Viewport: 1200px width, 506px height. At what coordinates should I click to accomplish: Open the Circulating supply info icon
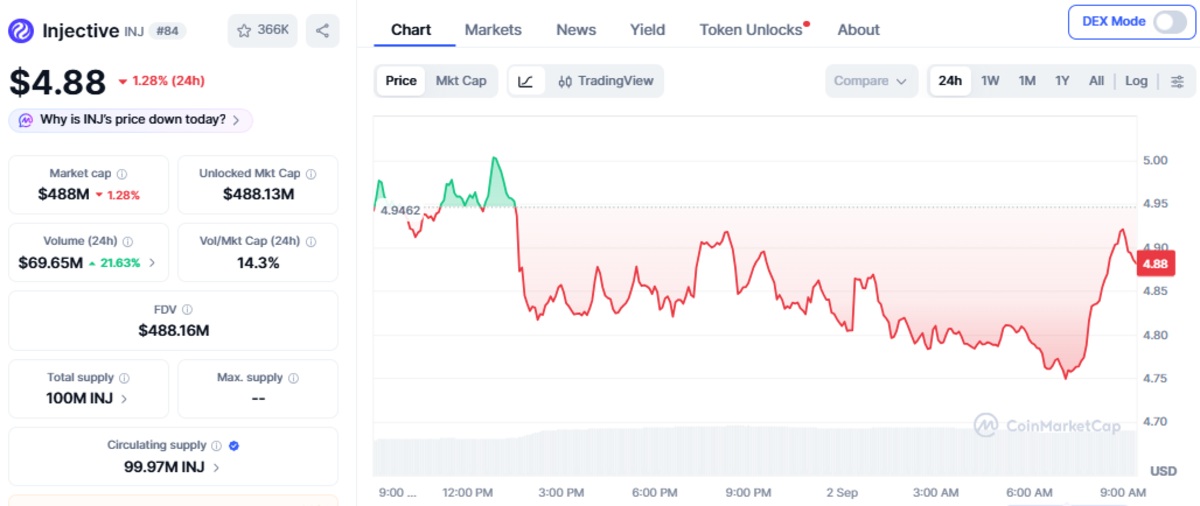216,446
